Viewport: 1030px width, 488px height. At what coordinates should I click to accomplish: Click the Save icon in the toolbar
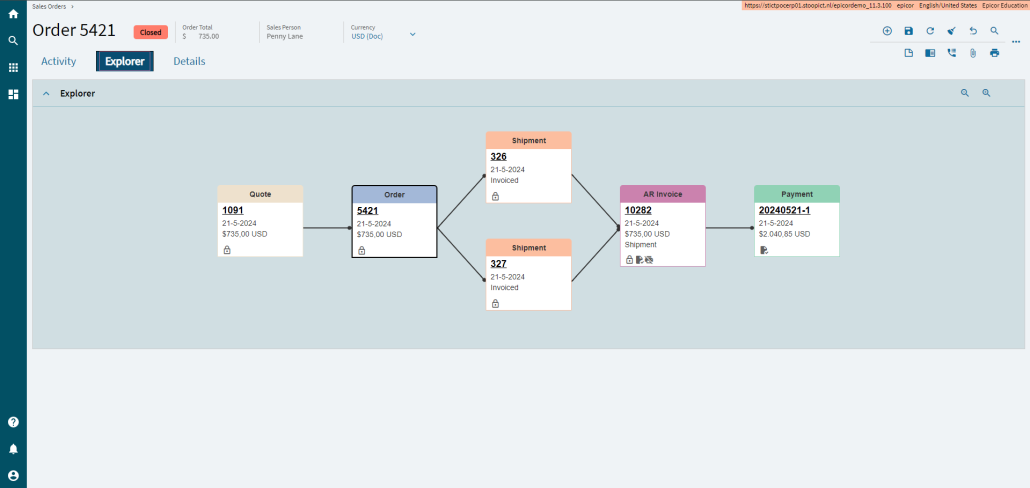(x=909, y=31)
